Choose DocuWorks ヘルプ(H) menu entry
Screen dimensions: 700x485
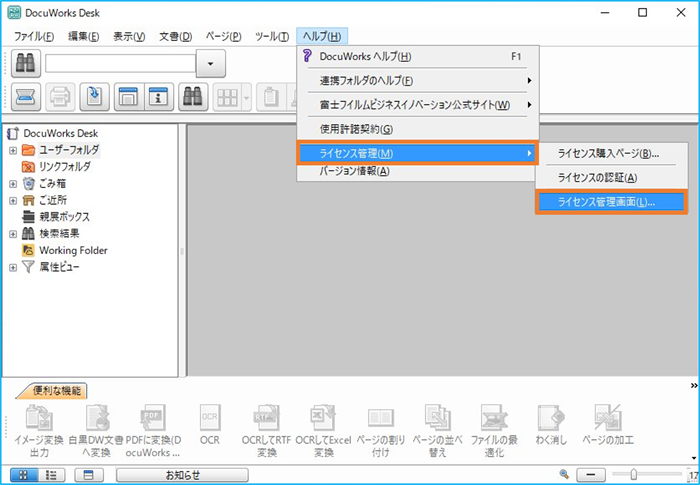pos(418,56)
